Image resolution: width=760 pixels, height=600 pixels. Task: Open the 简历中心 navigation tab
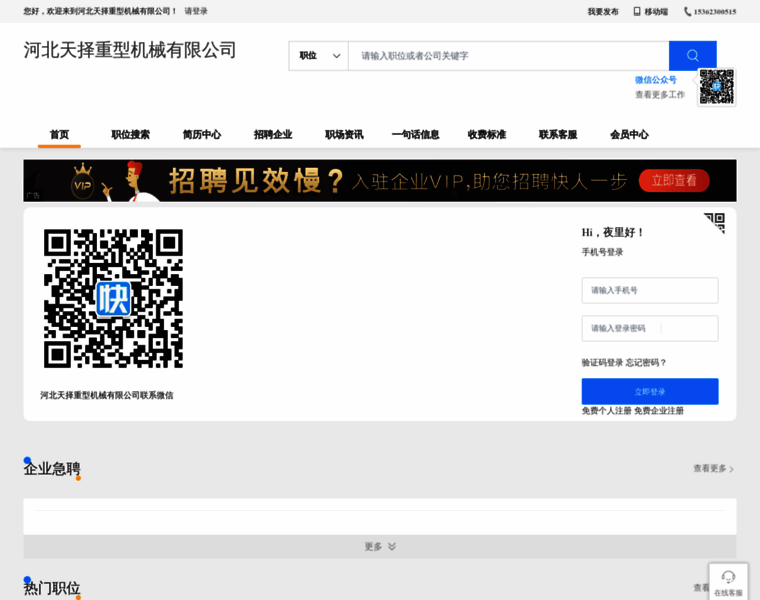coord(202,135)
